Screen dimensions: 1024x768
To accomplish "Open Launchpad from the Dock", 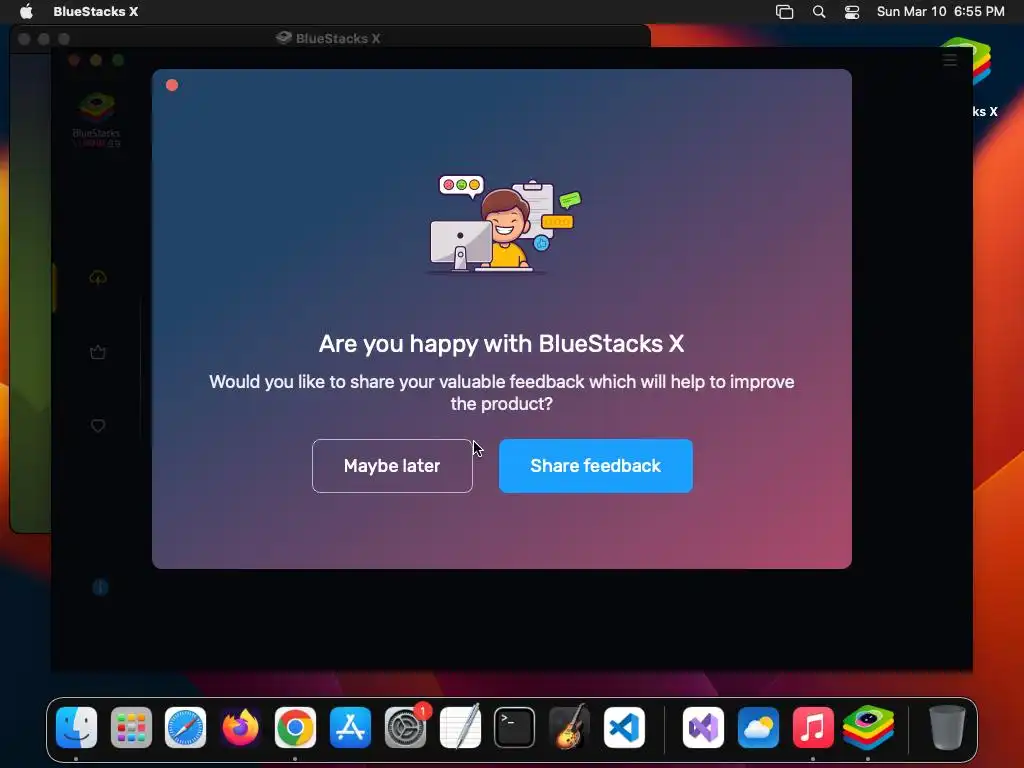I will (131, 727).
